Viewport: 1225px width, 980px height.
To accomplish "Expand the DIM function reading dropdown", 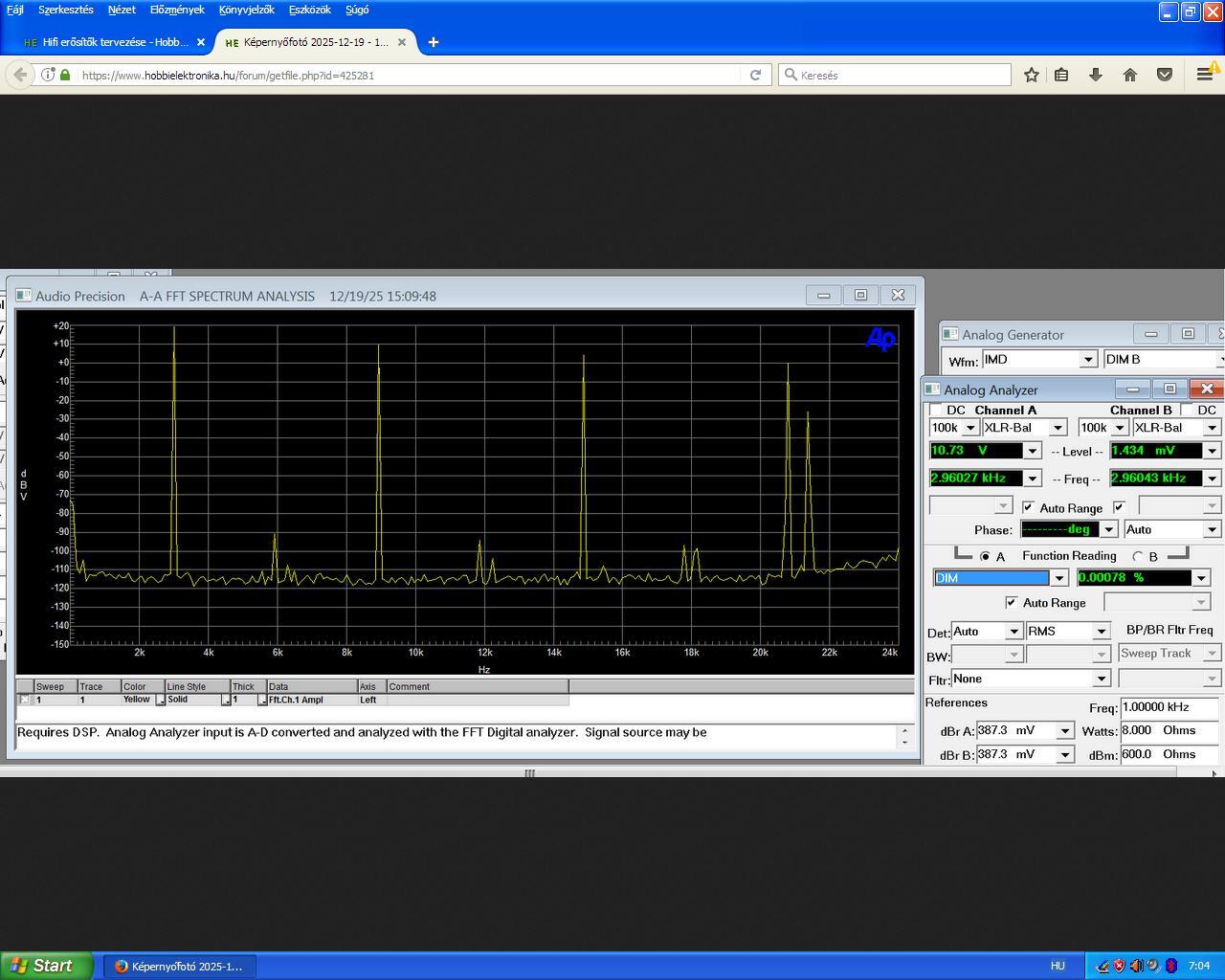I will [1058, 578].
